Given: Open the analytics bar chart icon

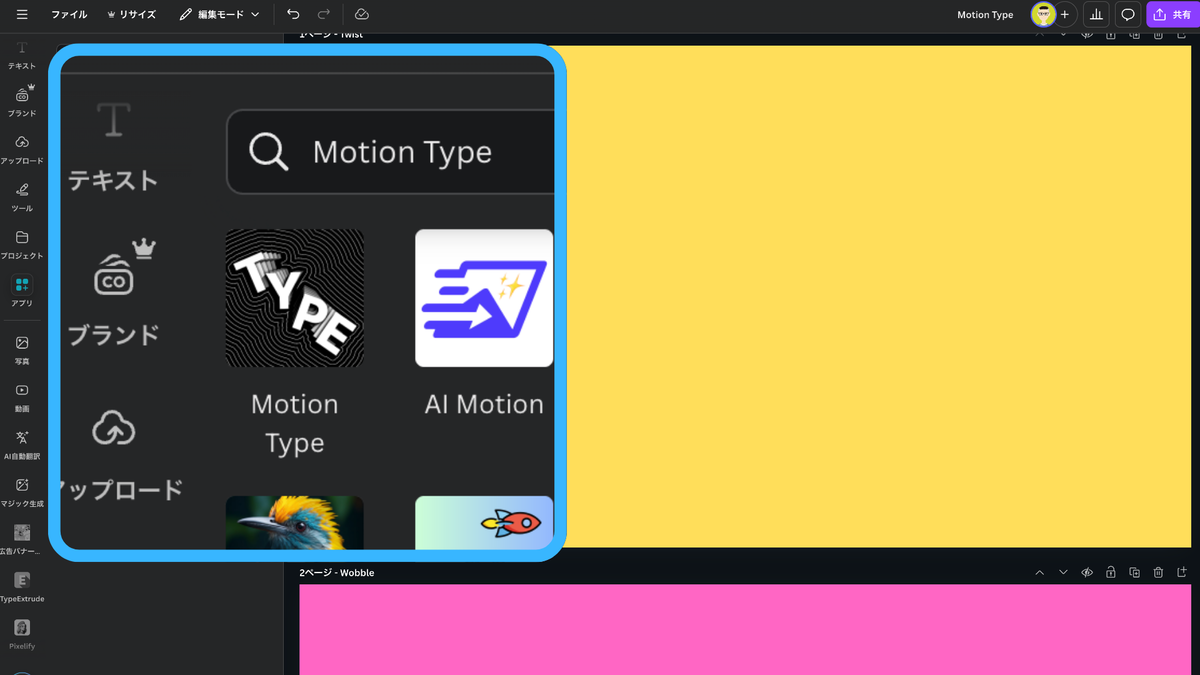Looking at the screenshot, I should pos(1096,15).
